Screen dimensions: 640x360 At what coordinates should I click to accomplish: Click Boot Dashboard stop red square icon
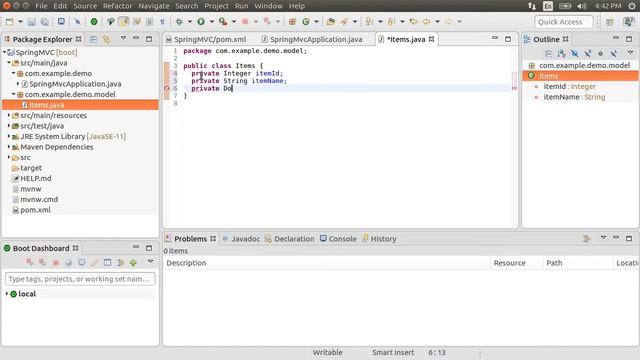pos(56,262)
